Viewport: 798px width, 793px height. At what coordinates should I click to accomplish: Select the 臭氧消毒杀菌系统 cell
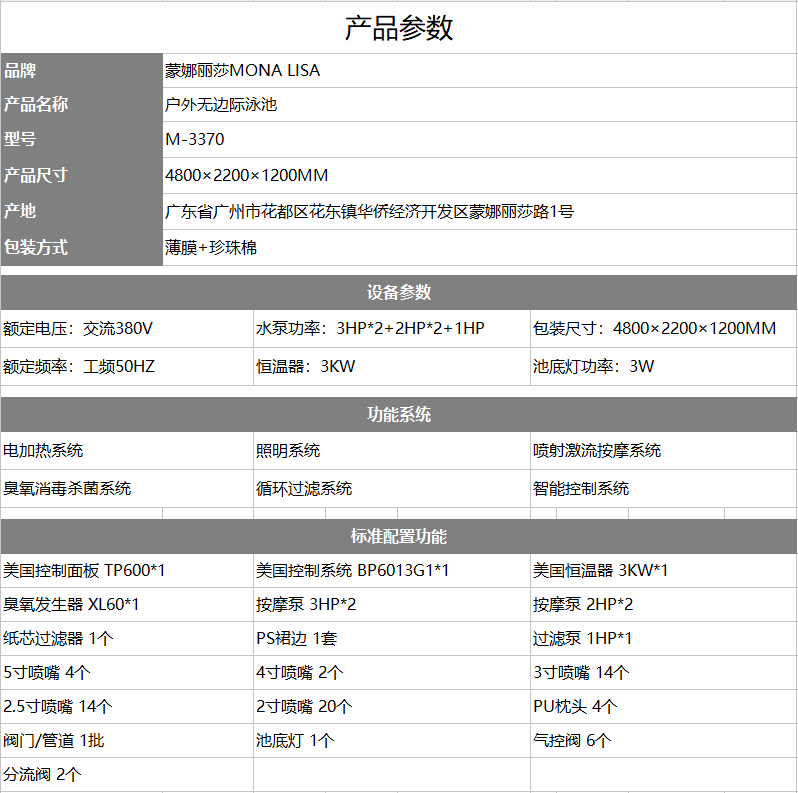point(67,488)
